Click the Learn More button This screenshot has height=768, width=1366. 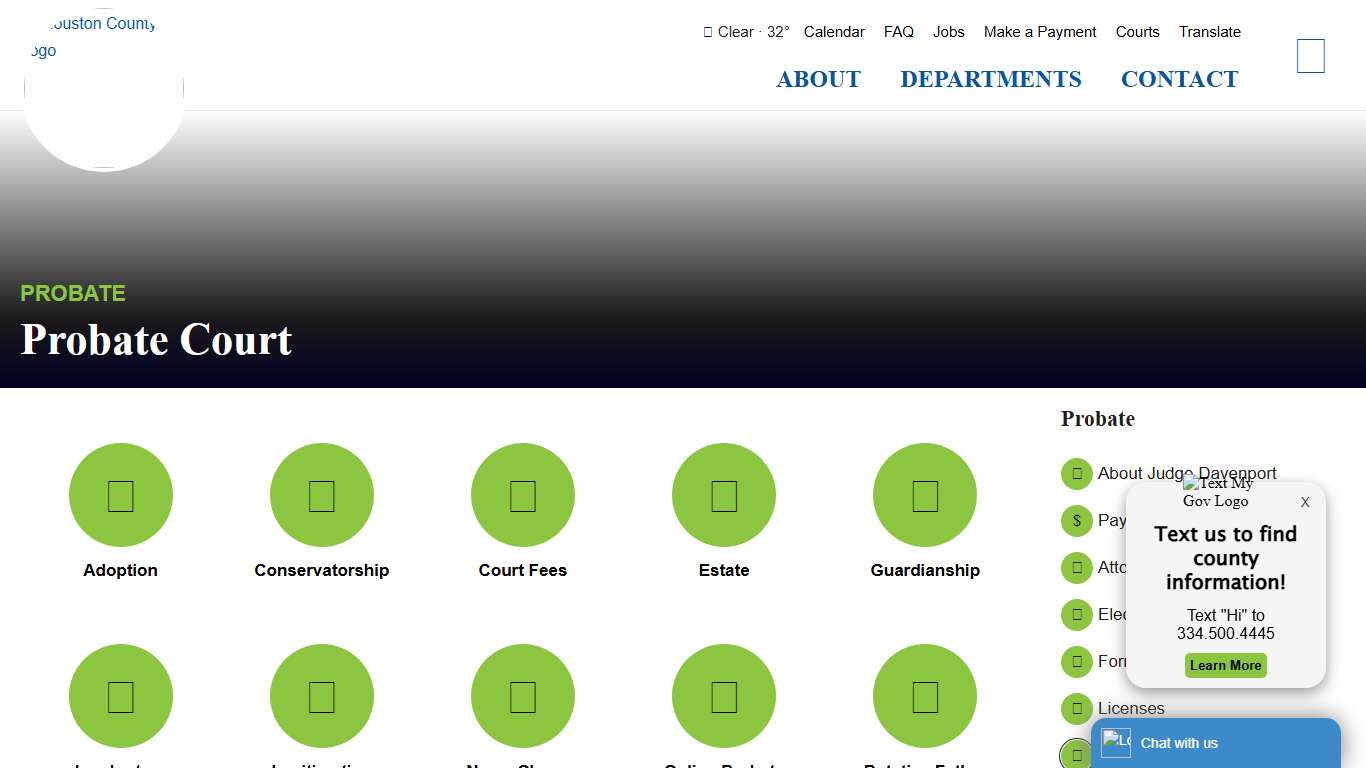1225,665
